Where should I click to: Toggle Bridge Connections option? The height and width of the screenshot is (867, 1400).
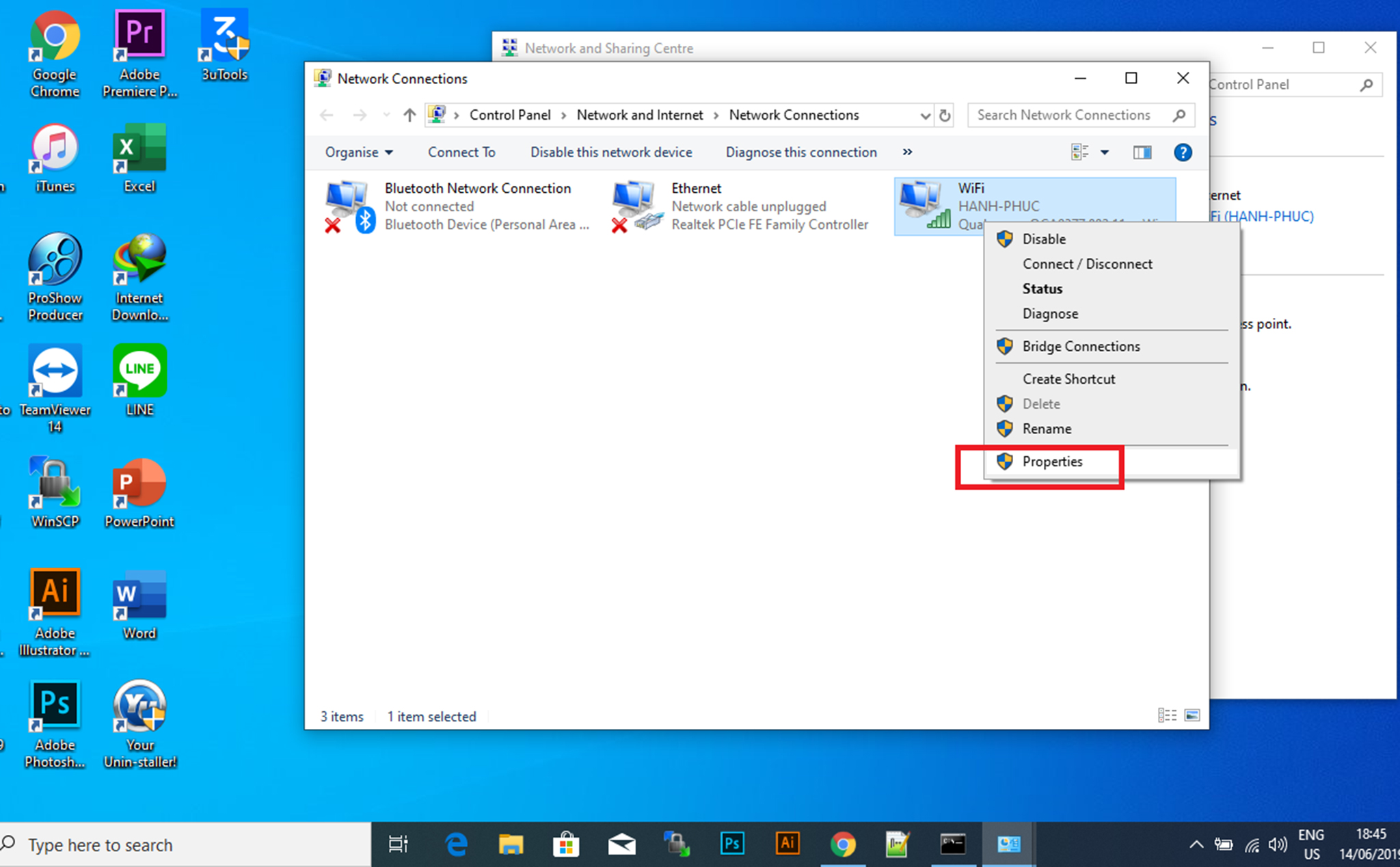coord(1081,346)
